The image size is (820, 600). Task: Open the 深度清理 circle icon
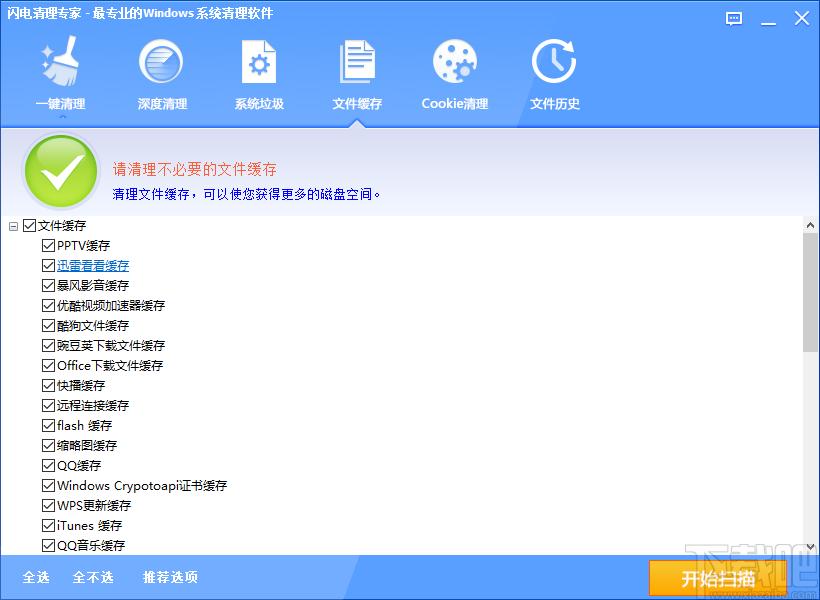pyautogui.click(x=161, y=62)
